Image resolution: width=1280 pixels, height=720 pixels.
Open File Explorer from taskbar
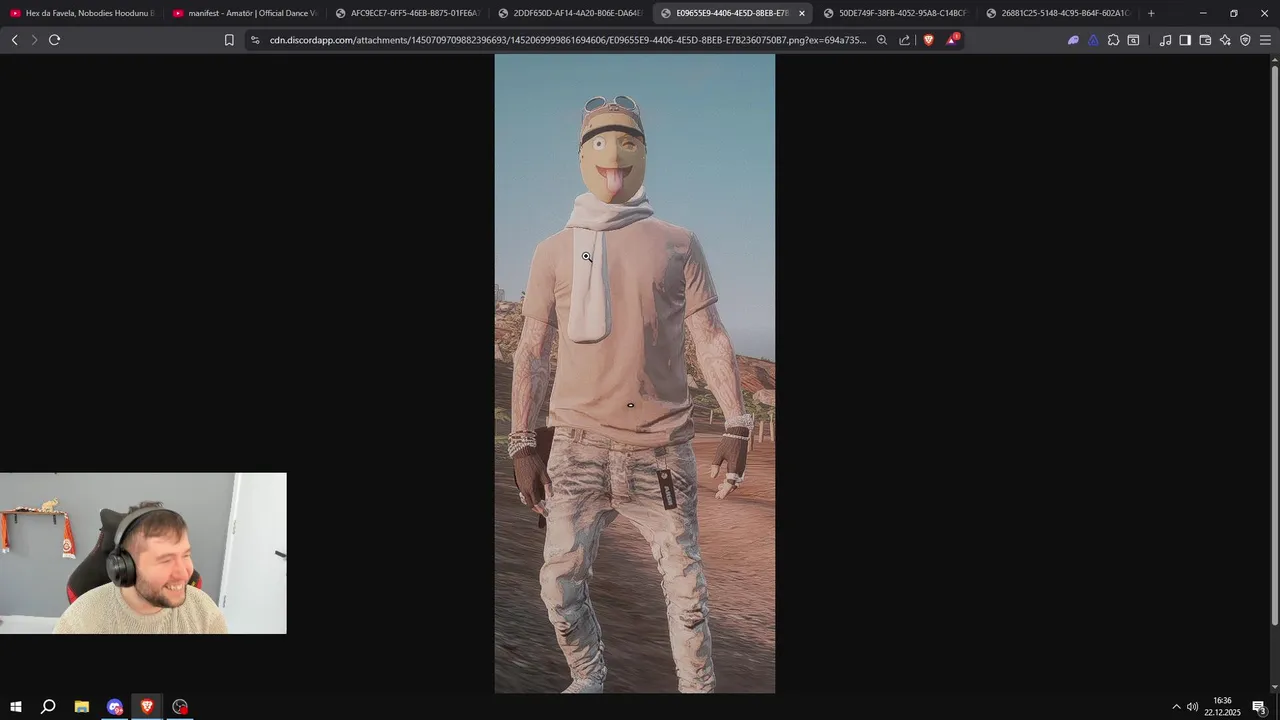point(81,707)
